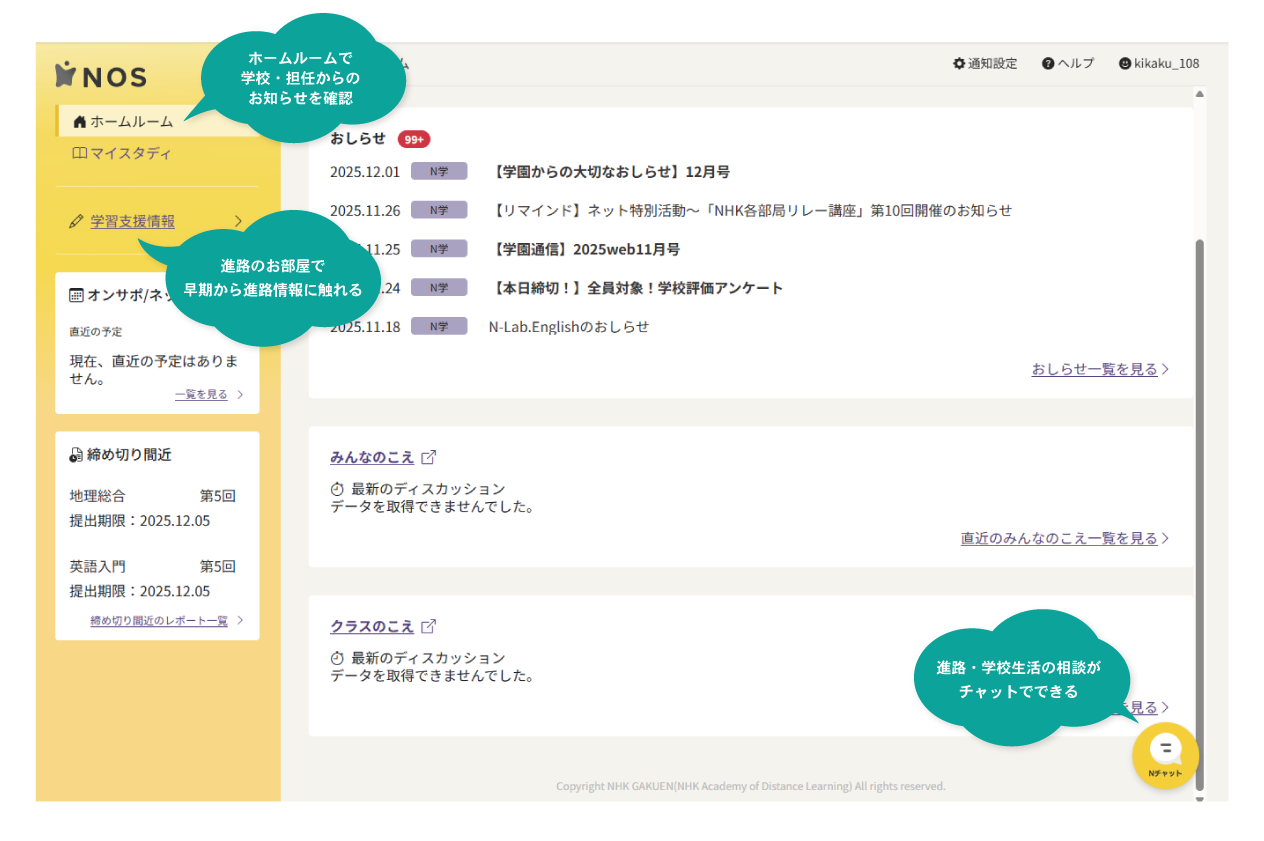
Task: Expand the 学習支援情報 chevron arrow
Action: [238, 221]
